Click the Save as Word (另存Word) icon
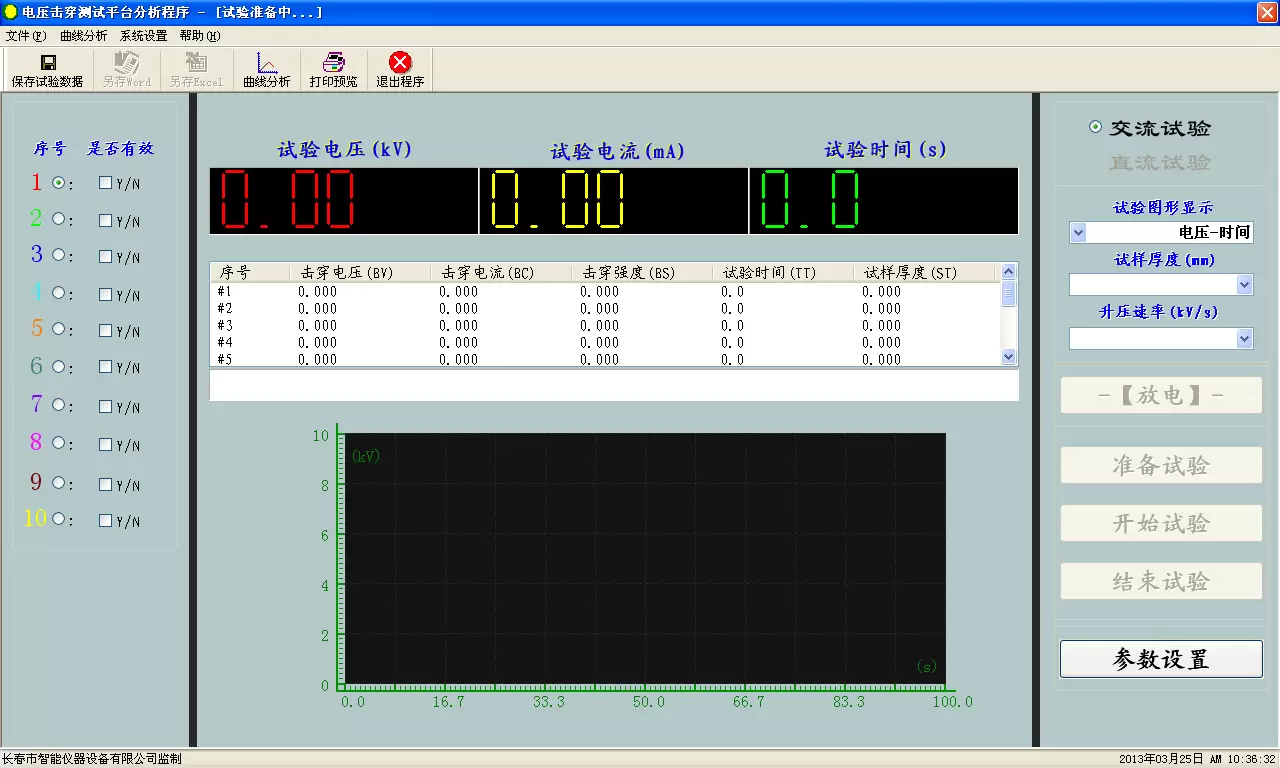The height and width of the screenshot is (768, 1280). tap(127, 64)
